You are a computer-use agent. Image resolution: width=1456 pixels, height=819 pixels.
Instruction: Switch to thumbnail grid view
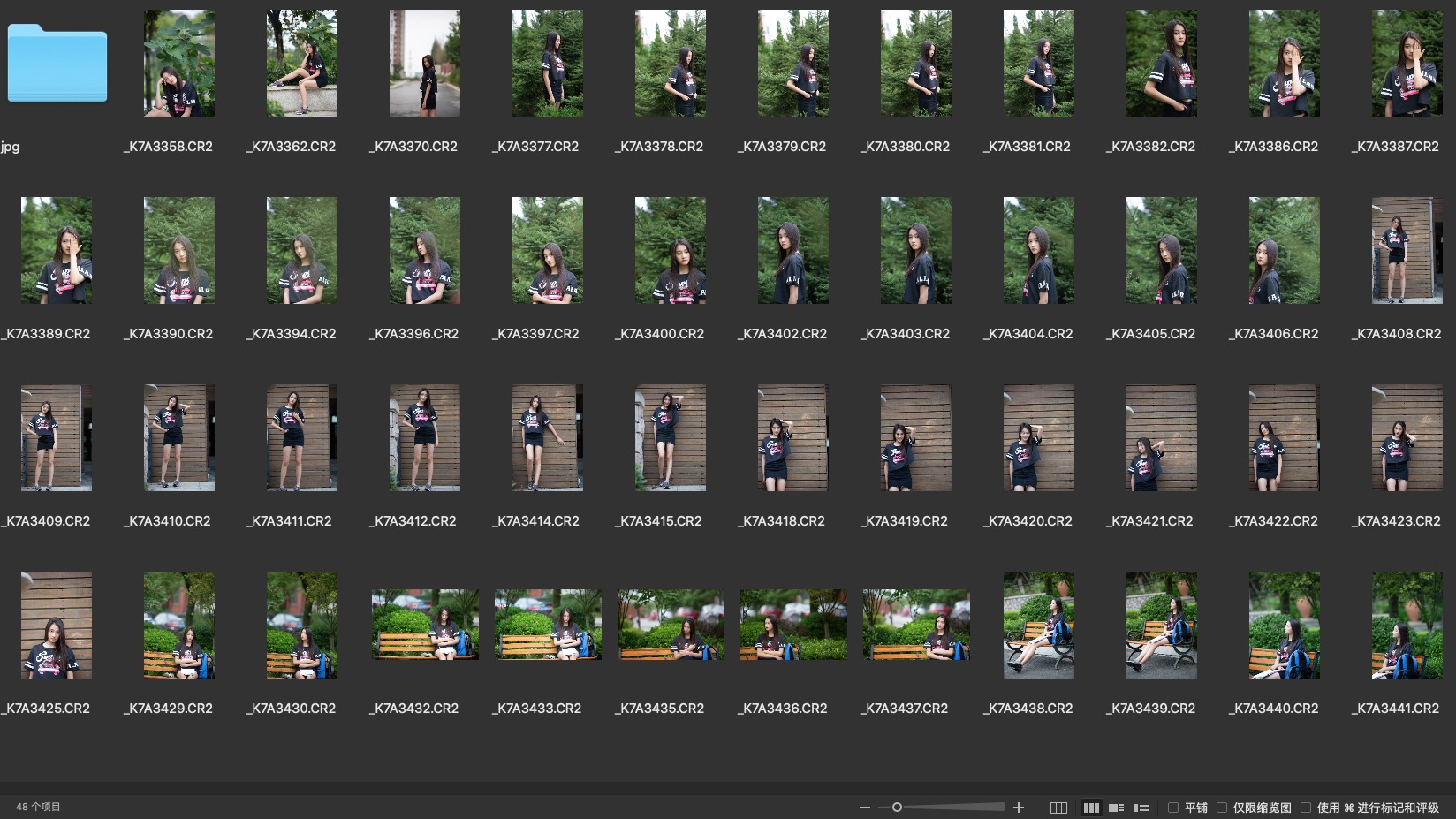[1091, 808]
